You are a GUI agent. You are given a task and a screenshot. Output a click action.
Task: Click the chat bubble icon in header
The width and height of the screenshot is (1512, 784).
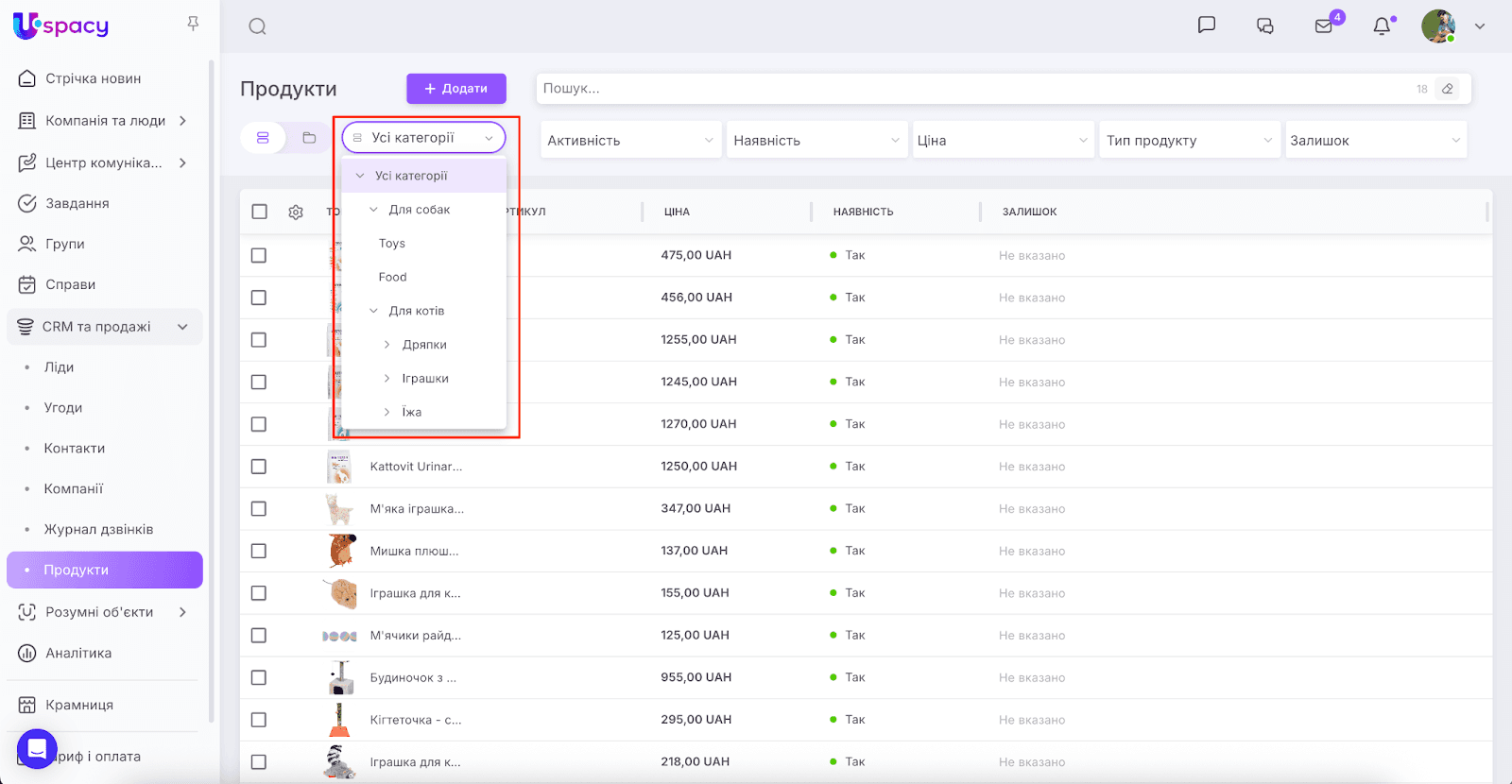tap(1207, 26)
